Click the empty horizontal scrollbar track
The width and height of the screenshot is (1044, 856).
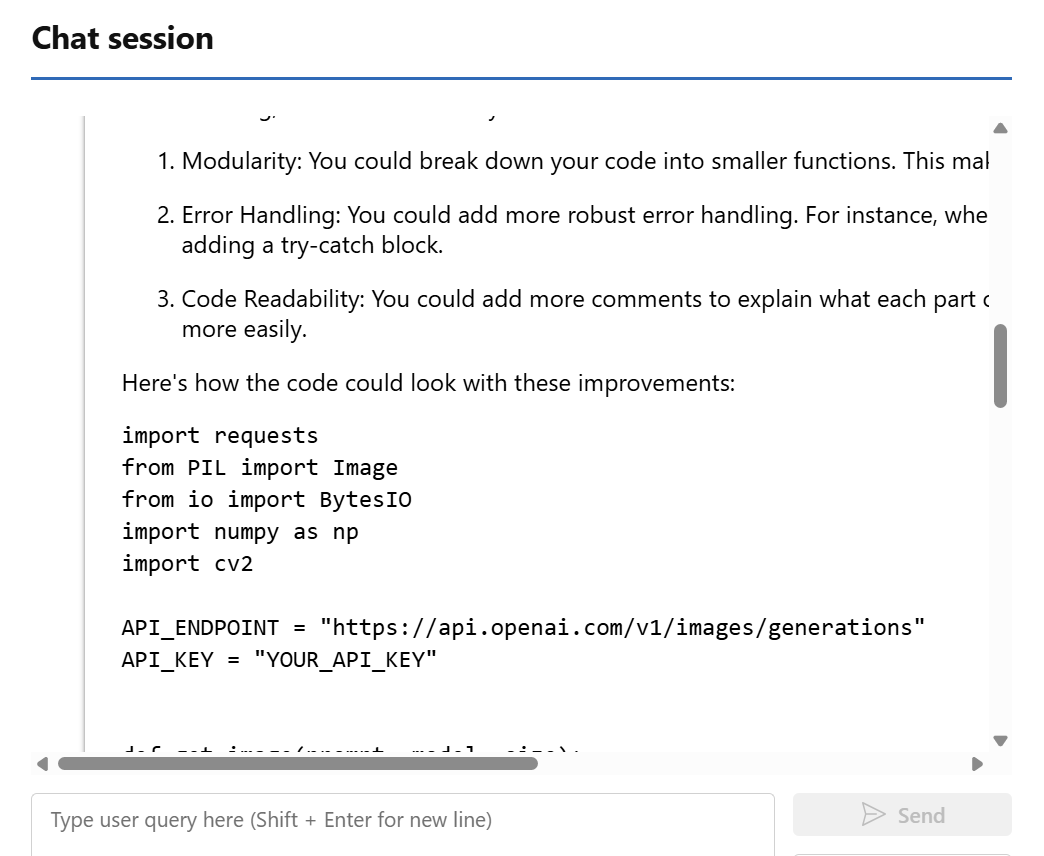[x=750, y=764]
